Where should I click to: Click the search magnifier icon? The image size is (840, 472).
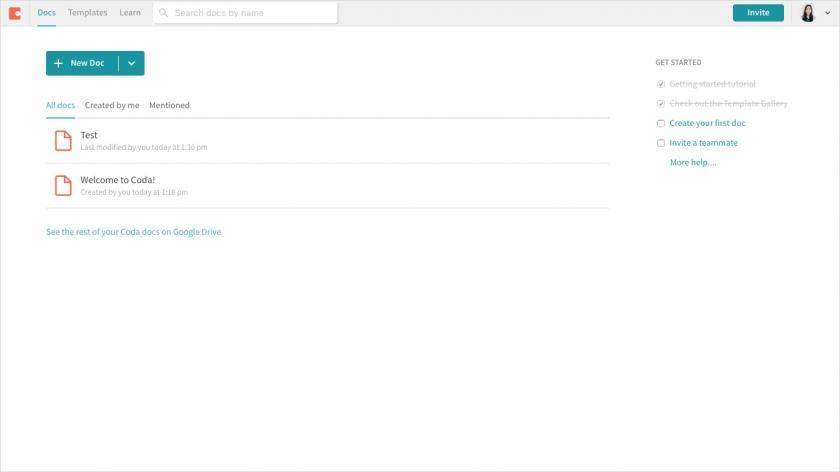(163, 13)
